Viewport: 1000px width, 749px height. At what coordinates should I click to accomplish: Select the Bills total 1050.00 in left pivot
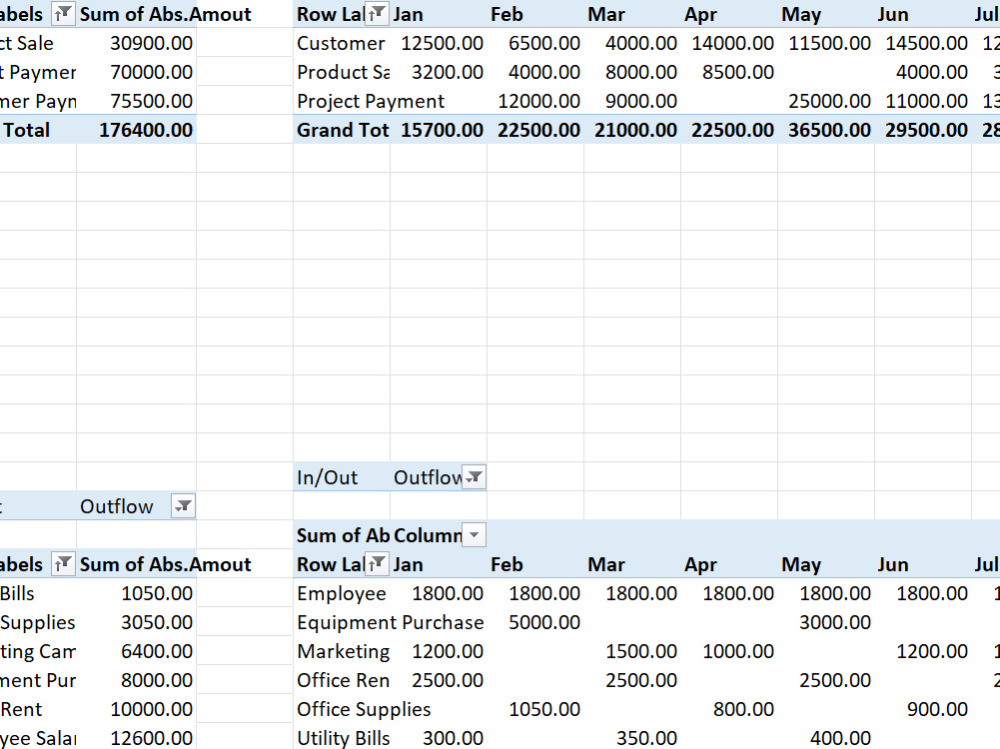point(136,593)
